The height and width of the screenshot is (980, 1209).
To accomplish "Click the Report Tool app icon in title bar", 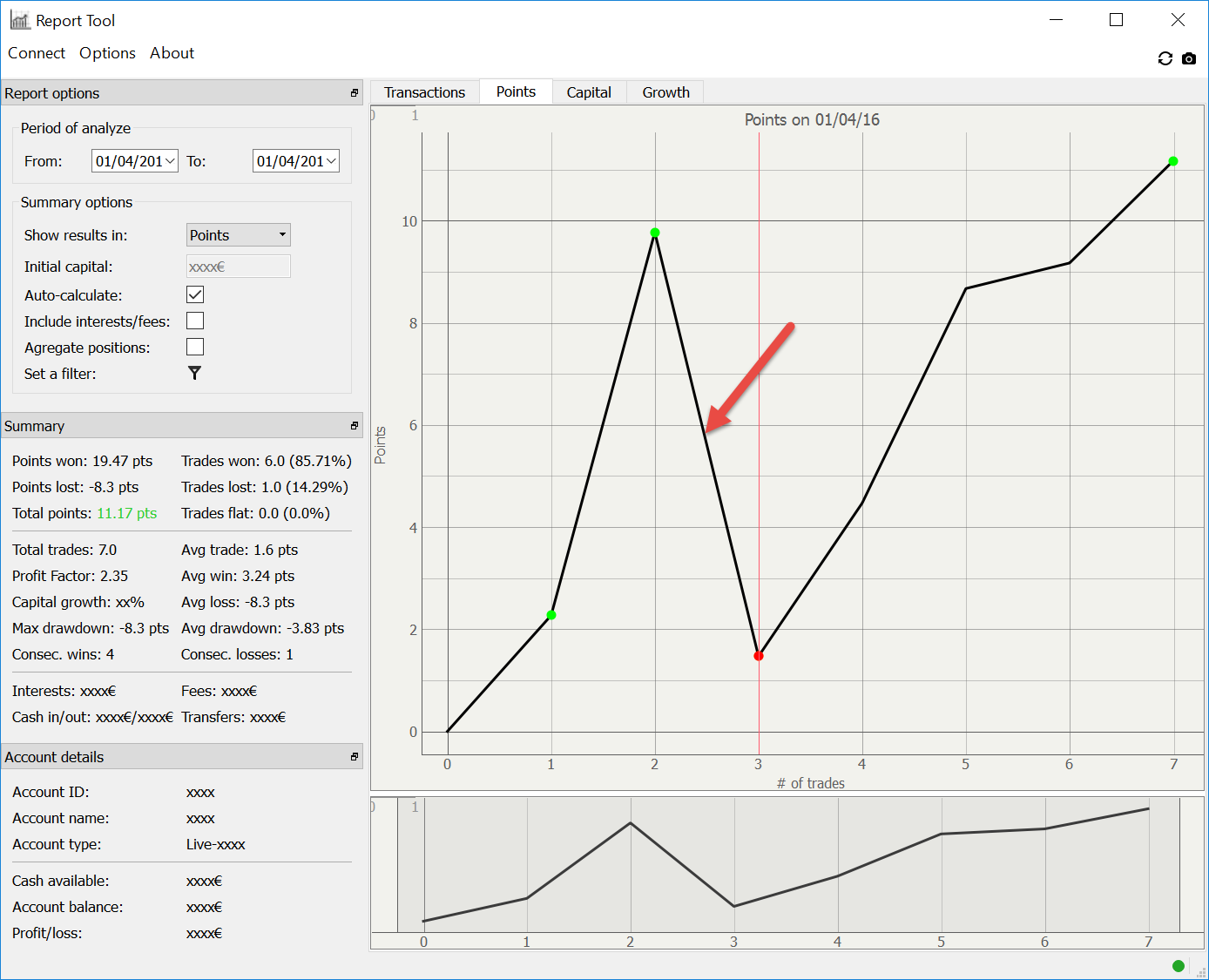I will coord(20,20).
